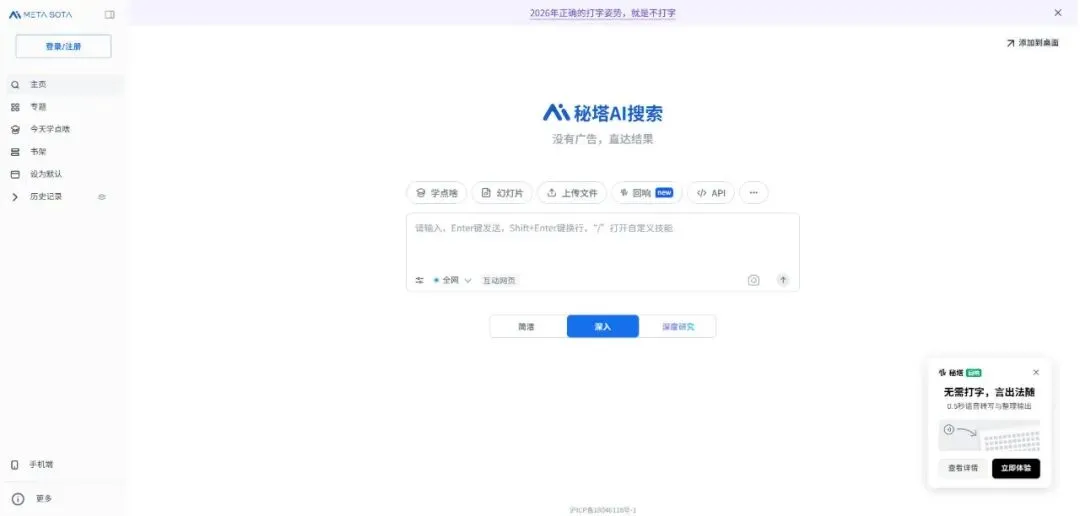
Task: Click 立即体验 in promo popup
Action: pos(1016,468)
